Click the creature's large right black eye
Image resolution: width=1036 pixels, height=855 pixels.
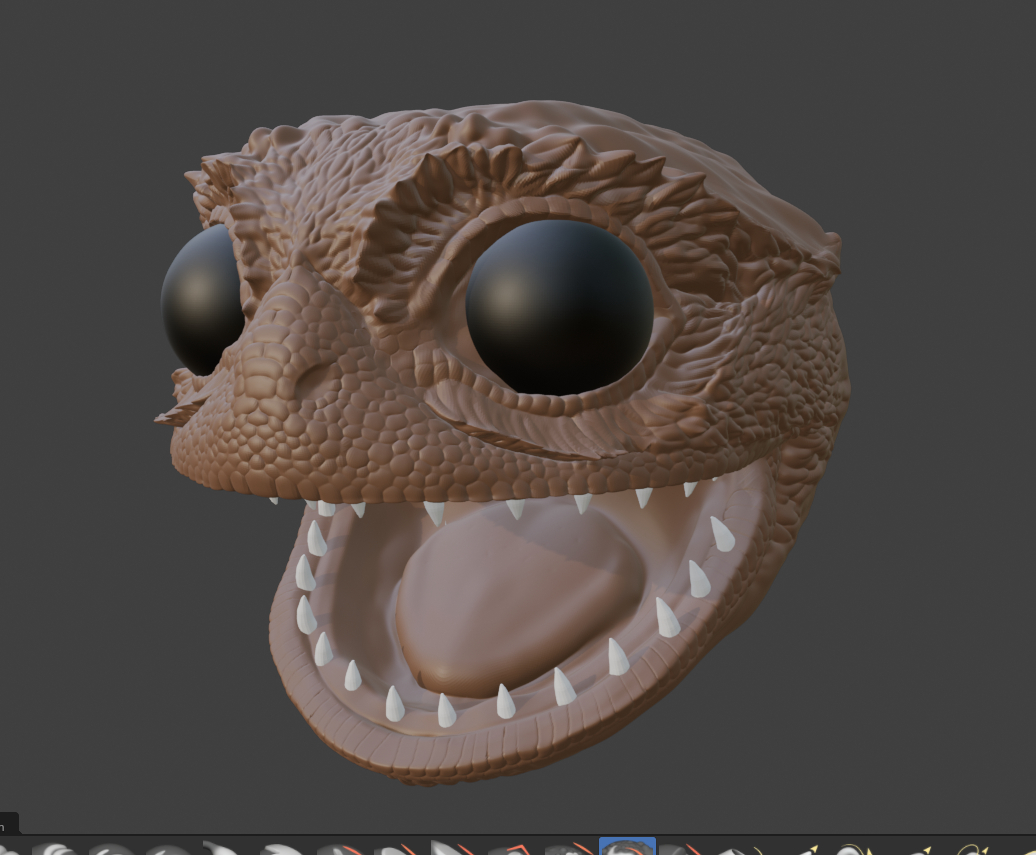[559, 305]
